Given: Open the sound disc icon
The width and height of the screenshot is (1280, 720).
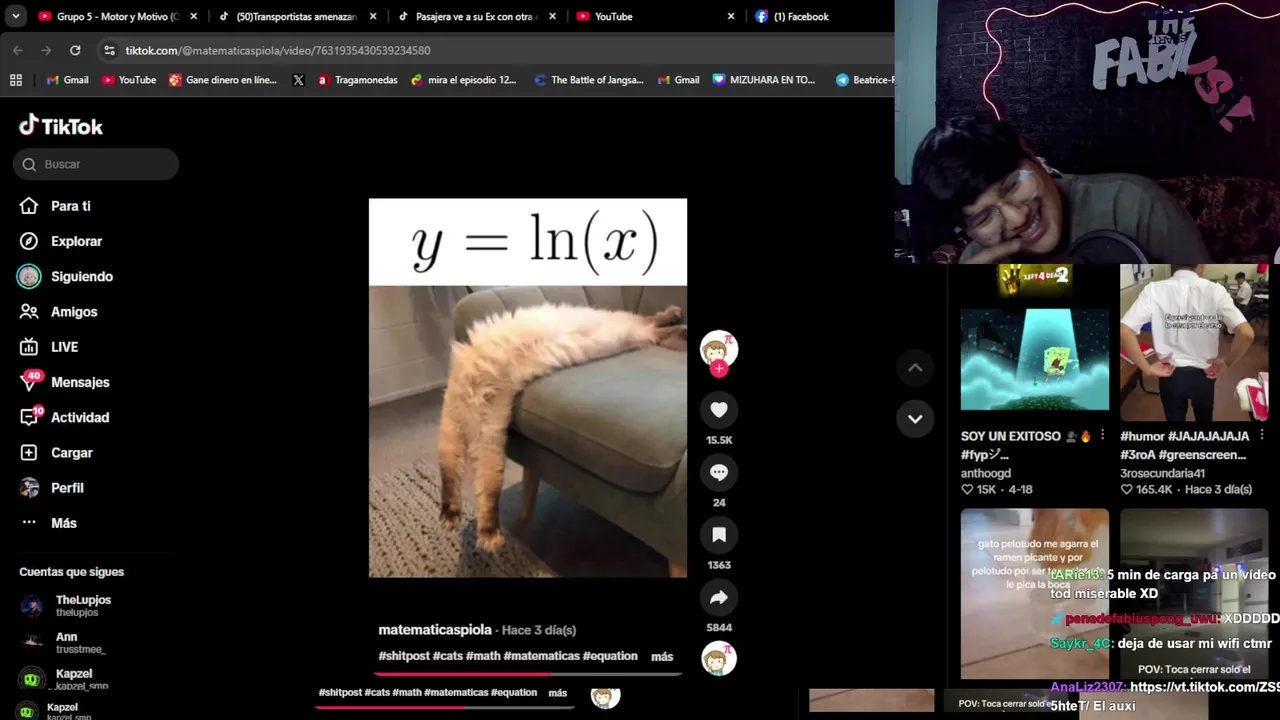Looking at the screenshot, I should point(718,660).
